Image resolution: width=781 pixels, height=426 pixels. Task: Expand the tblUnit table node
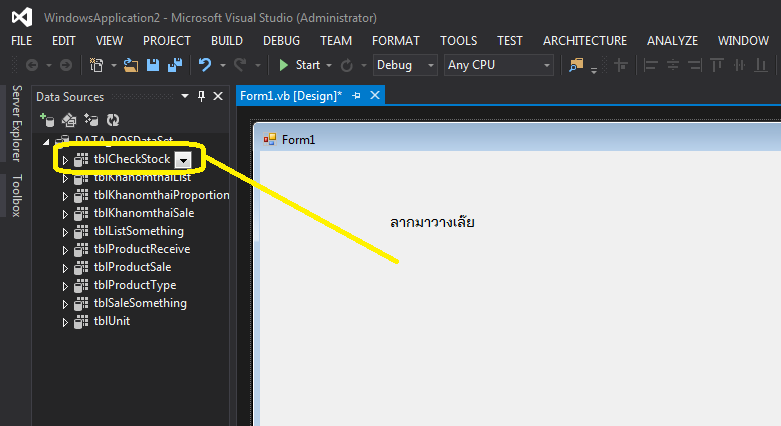pos(65,322)
